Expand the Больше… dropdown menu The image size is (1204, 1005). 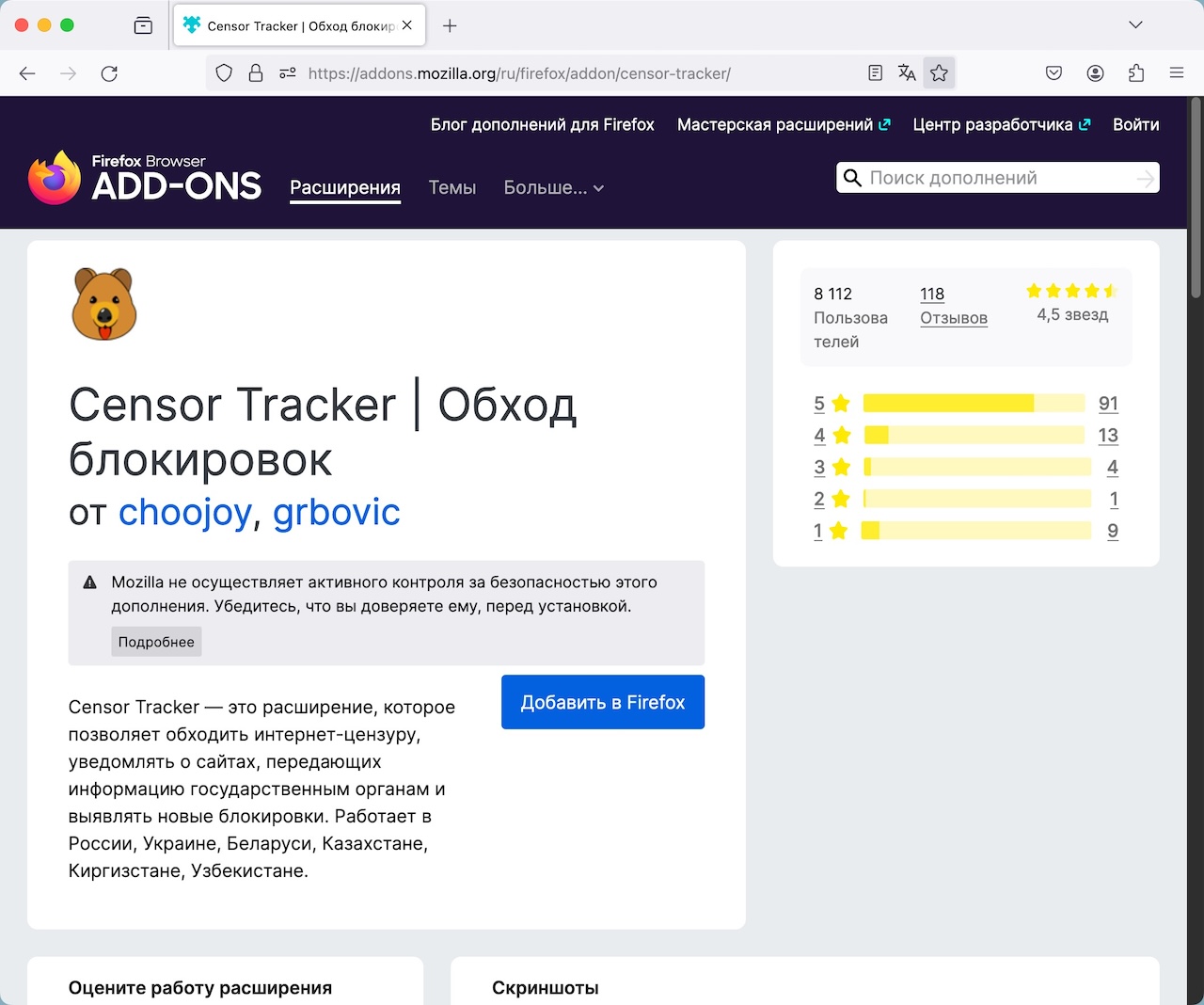click(x=553, y=187)
